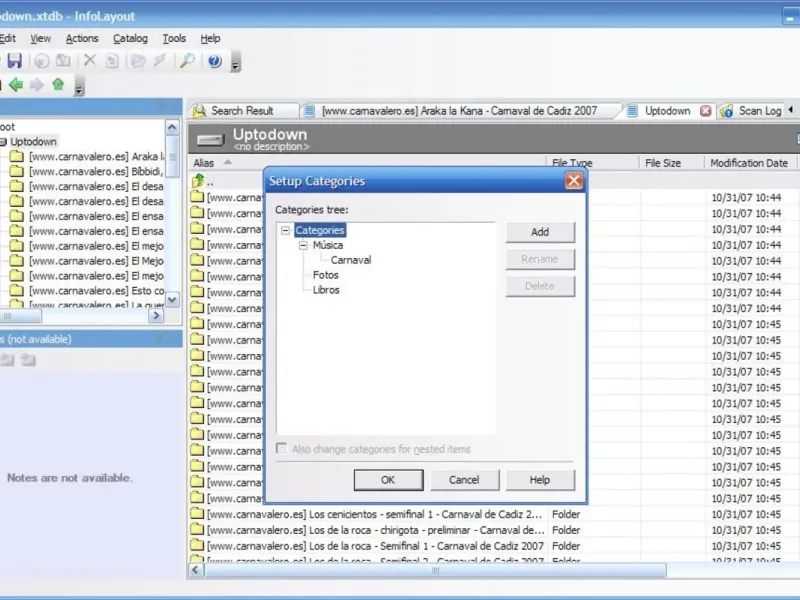Click the grayed lightning bolt toolbar icon
The width and height of the screenshot is (800, 600).
coord(160,61)
